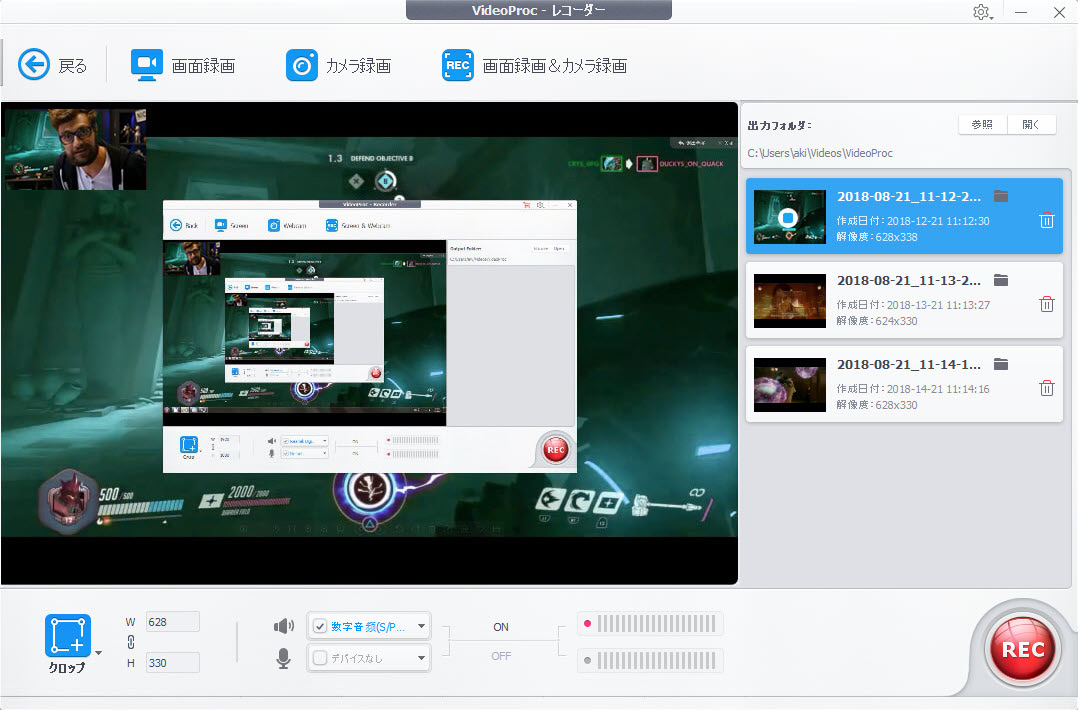This screenshot has height=710, width=1080.
Task: Click the system audio level meter
Action: (651, 623)
